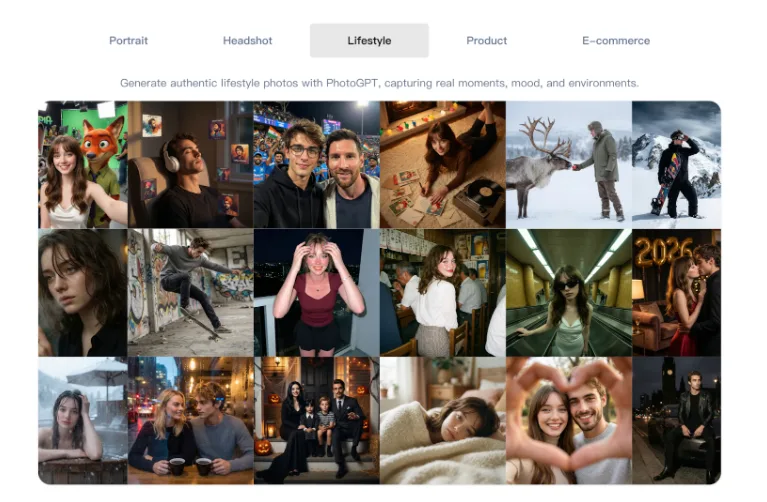767x502 pixels.
Task: View the woman on escalator with sunglasses
Action: tap(568, 292)
